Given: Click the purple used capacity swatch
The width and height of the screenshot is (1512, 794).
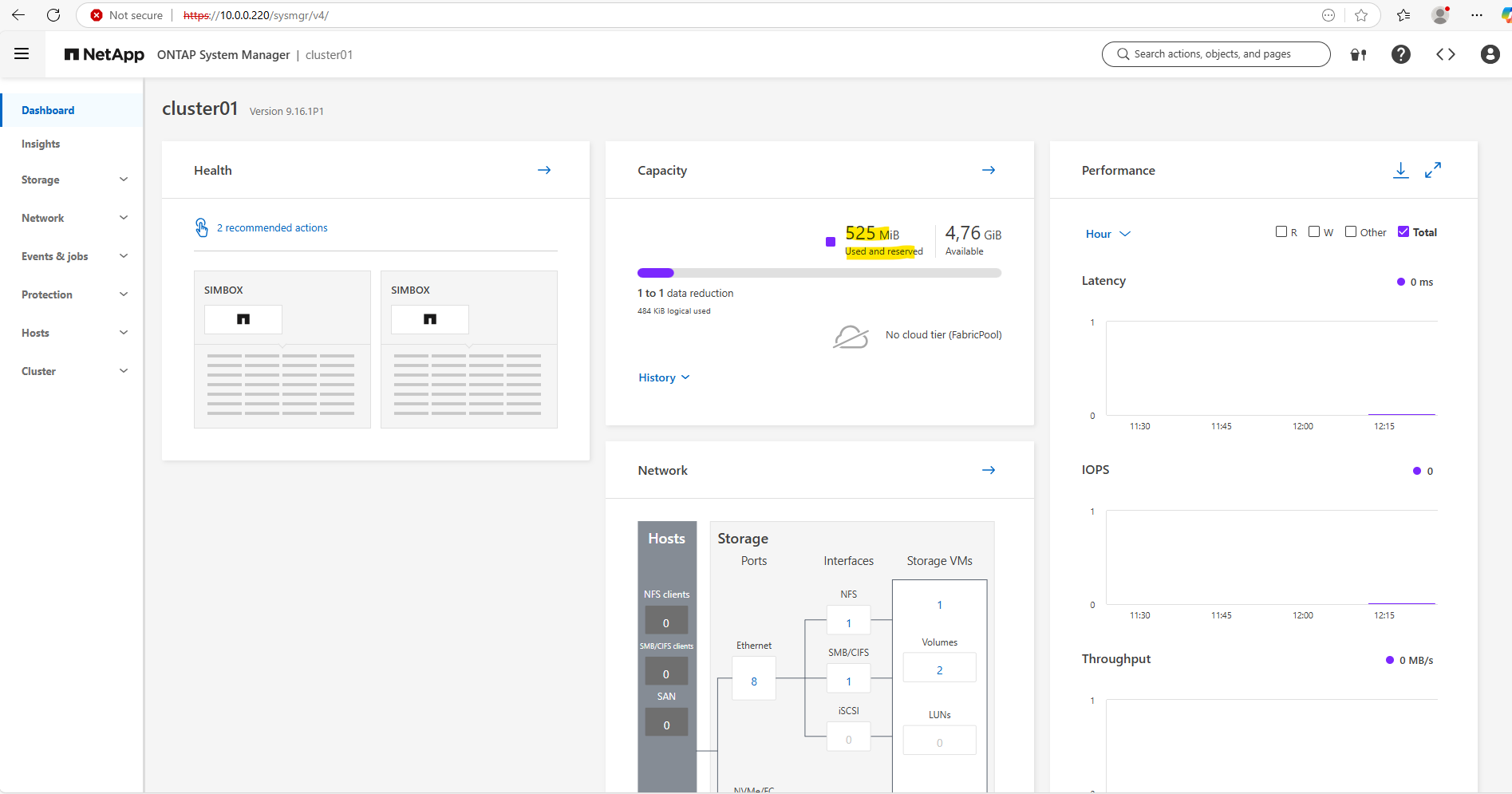Looking at the screenshot, I should [x=831, y=242].
